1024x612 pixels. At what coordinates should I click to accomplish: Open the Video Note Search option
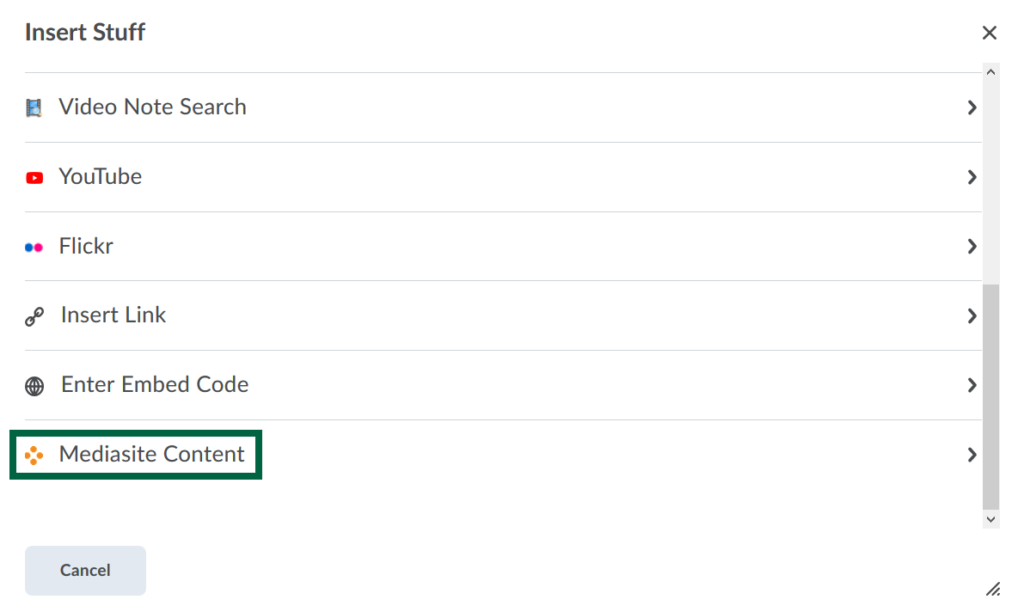(152, 107)
